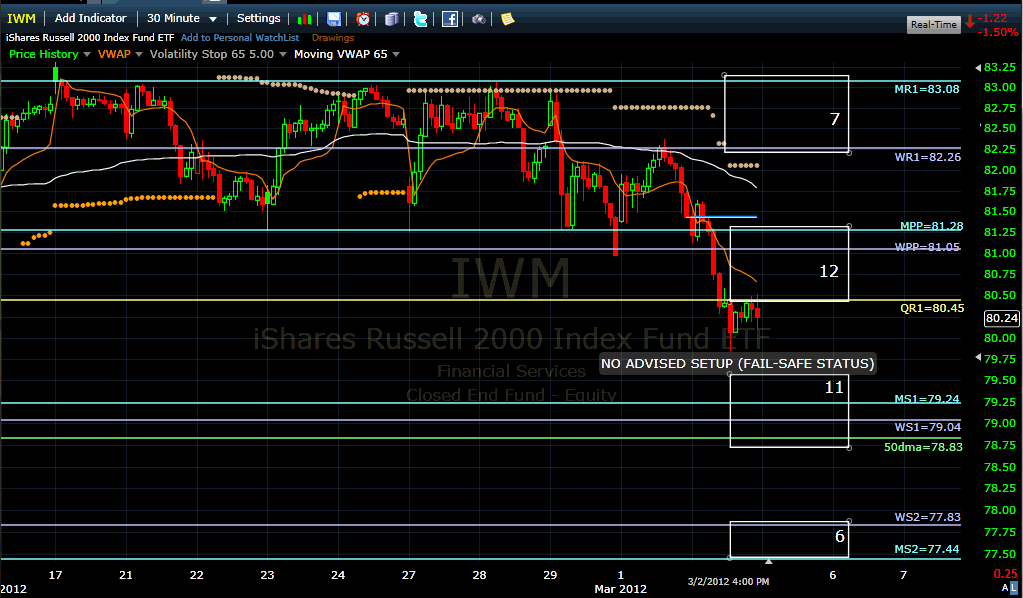Open the Add Indicator menu
The height and width of the screenshot is (598, 1023).
tap(90, 18)
